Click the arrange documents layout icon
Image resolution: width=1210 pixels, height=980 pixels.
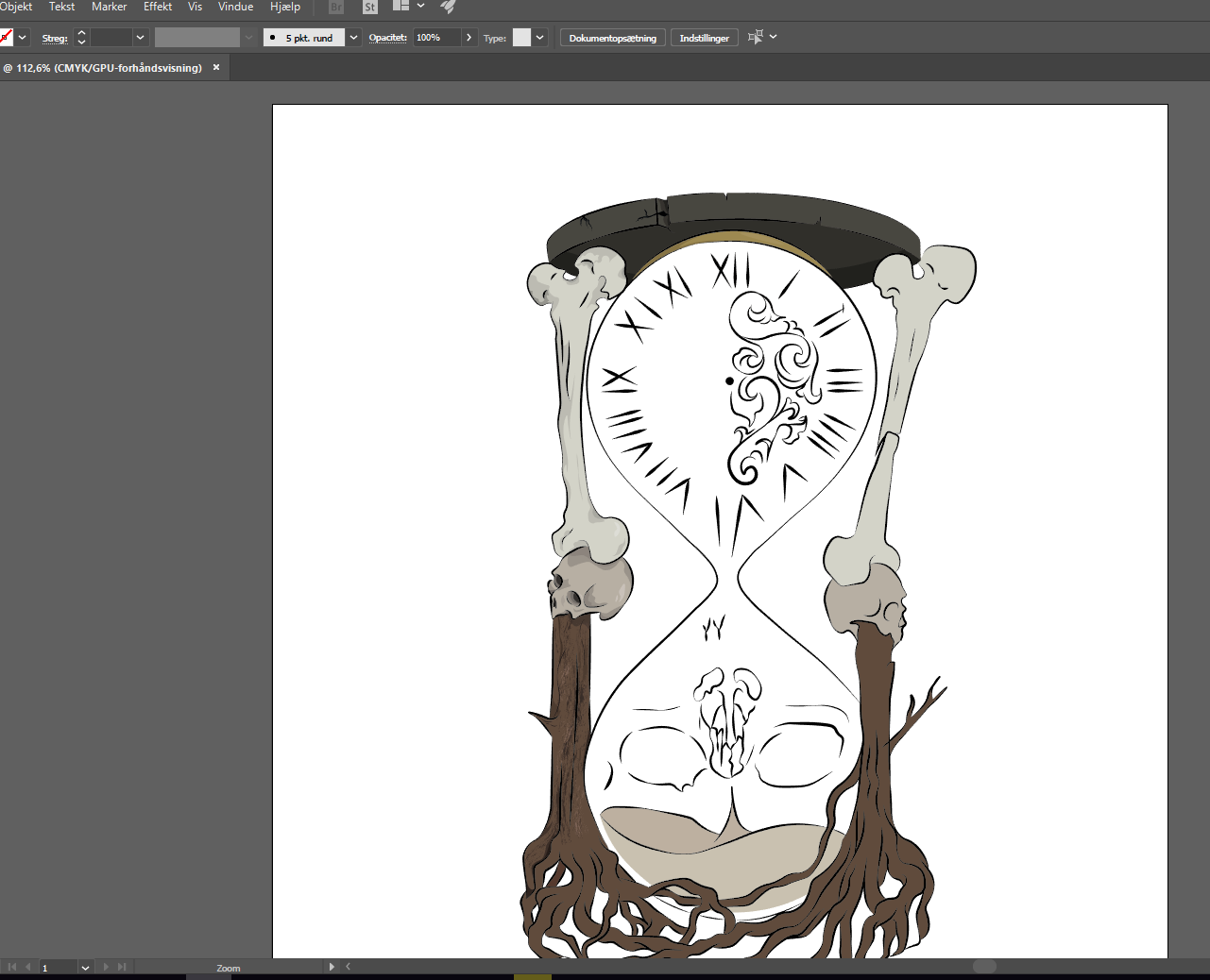click(x=400, y=6)
